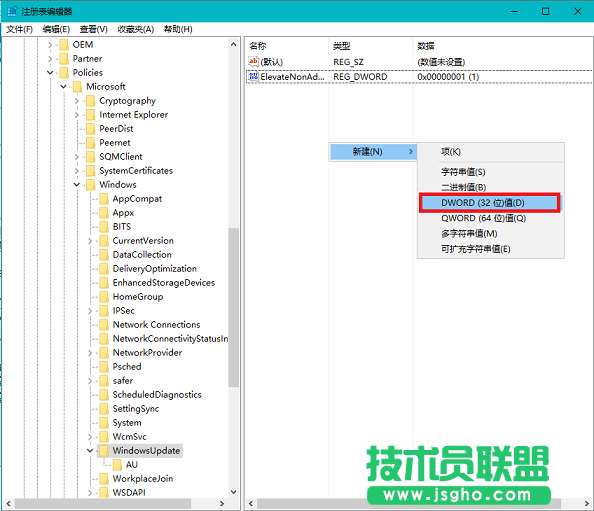Screen dimensions: 594x511
Task: Click the HomeGroup folder icon
Action: point(104,297)
